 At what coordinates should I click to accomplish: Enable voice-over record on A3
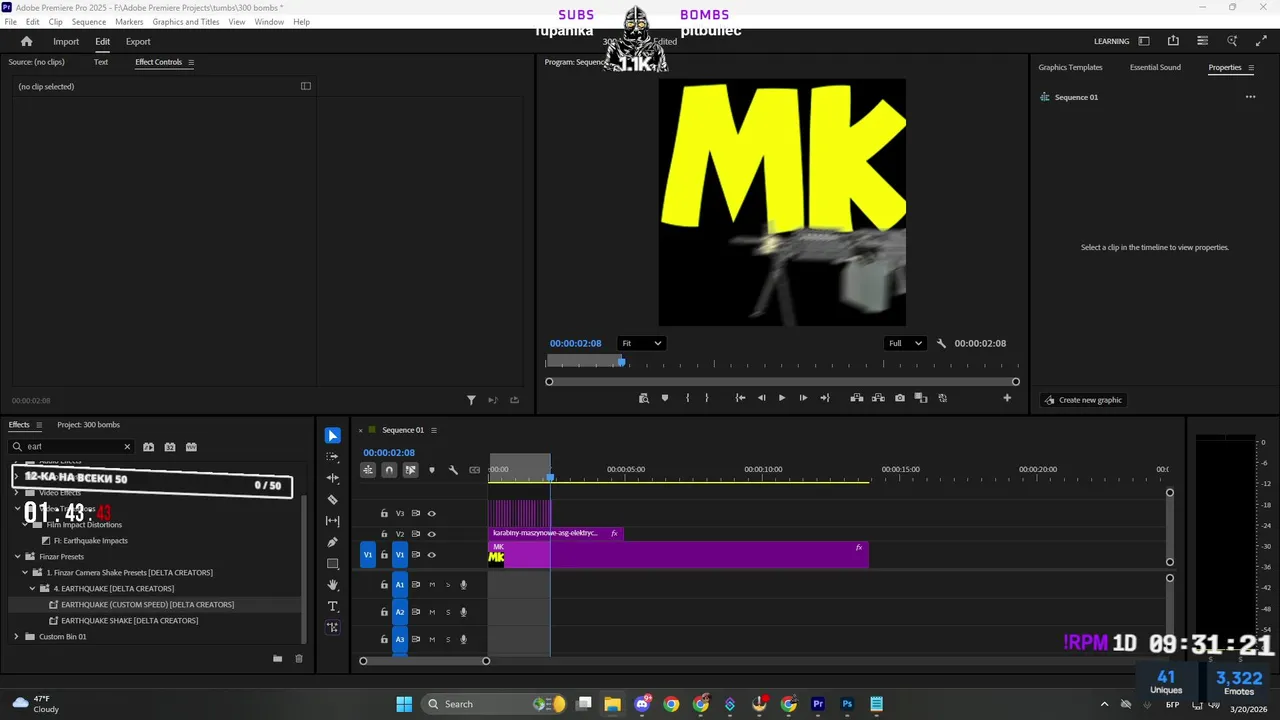[463, 639]
